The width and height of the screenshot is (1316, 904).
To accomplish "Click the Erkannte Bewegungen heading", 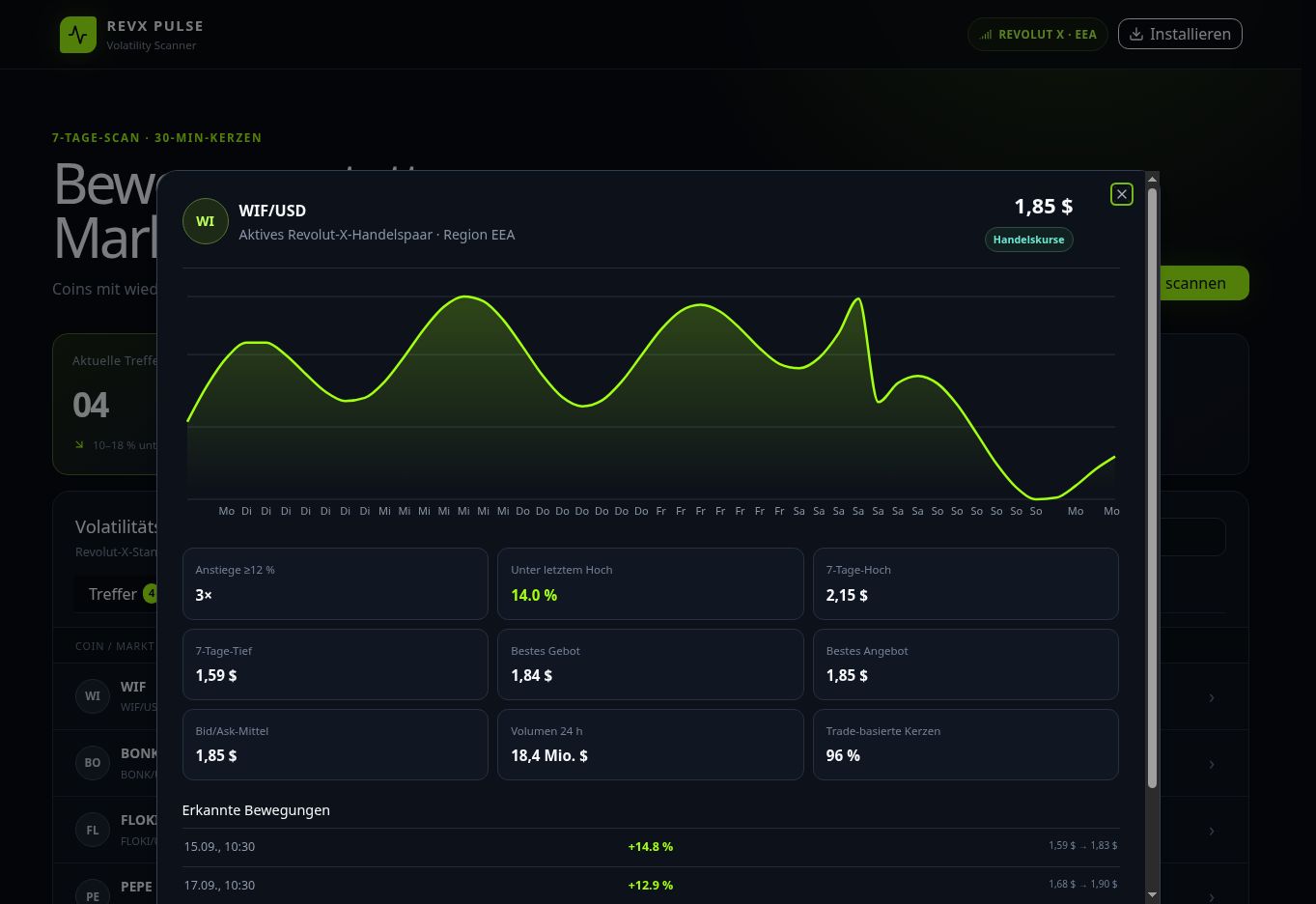I will (256, 810).
